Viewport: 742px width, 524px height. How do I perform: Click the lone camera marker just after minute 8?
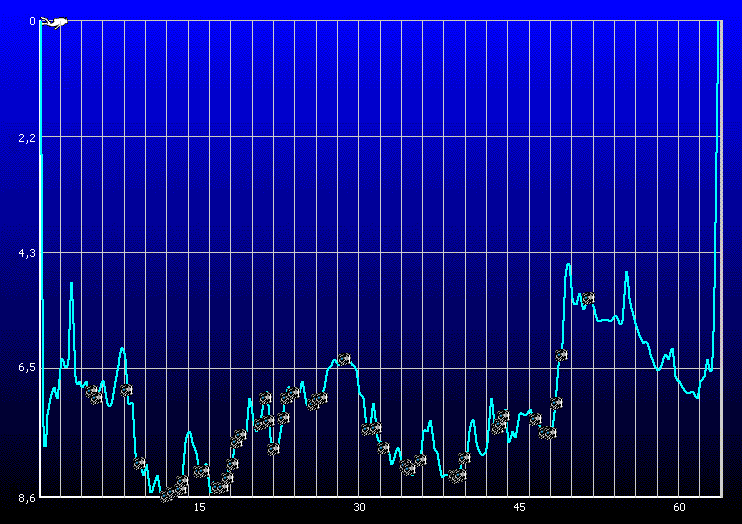(126, 390)
